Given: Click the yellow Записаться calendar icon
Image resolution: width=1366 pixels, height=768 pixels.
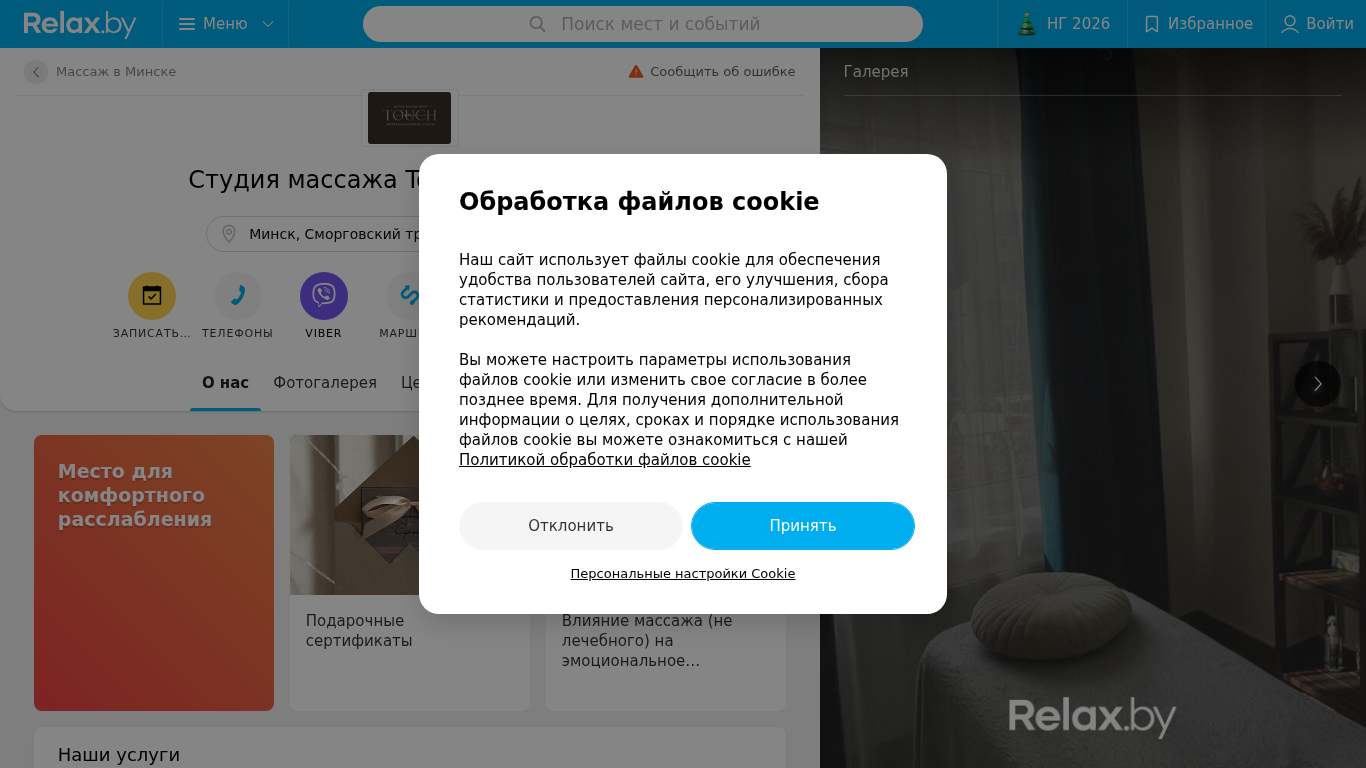Looking at the screenshot, I should (152, 296).
